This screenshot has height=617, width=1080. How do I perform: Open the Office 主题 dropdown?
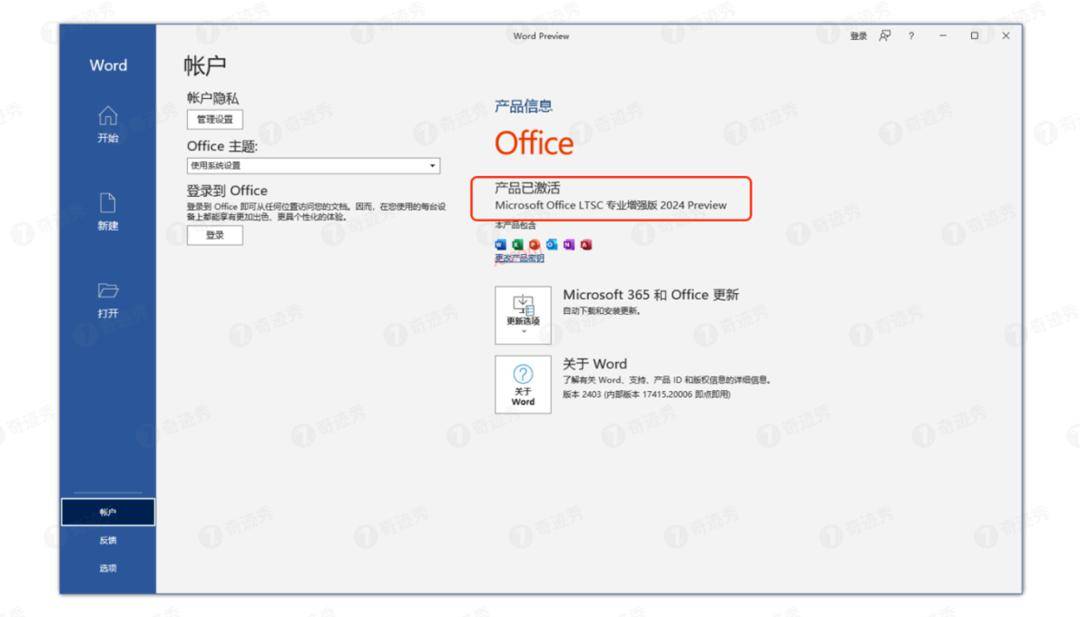(x=312, y=164)
